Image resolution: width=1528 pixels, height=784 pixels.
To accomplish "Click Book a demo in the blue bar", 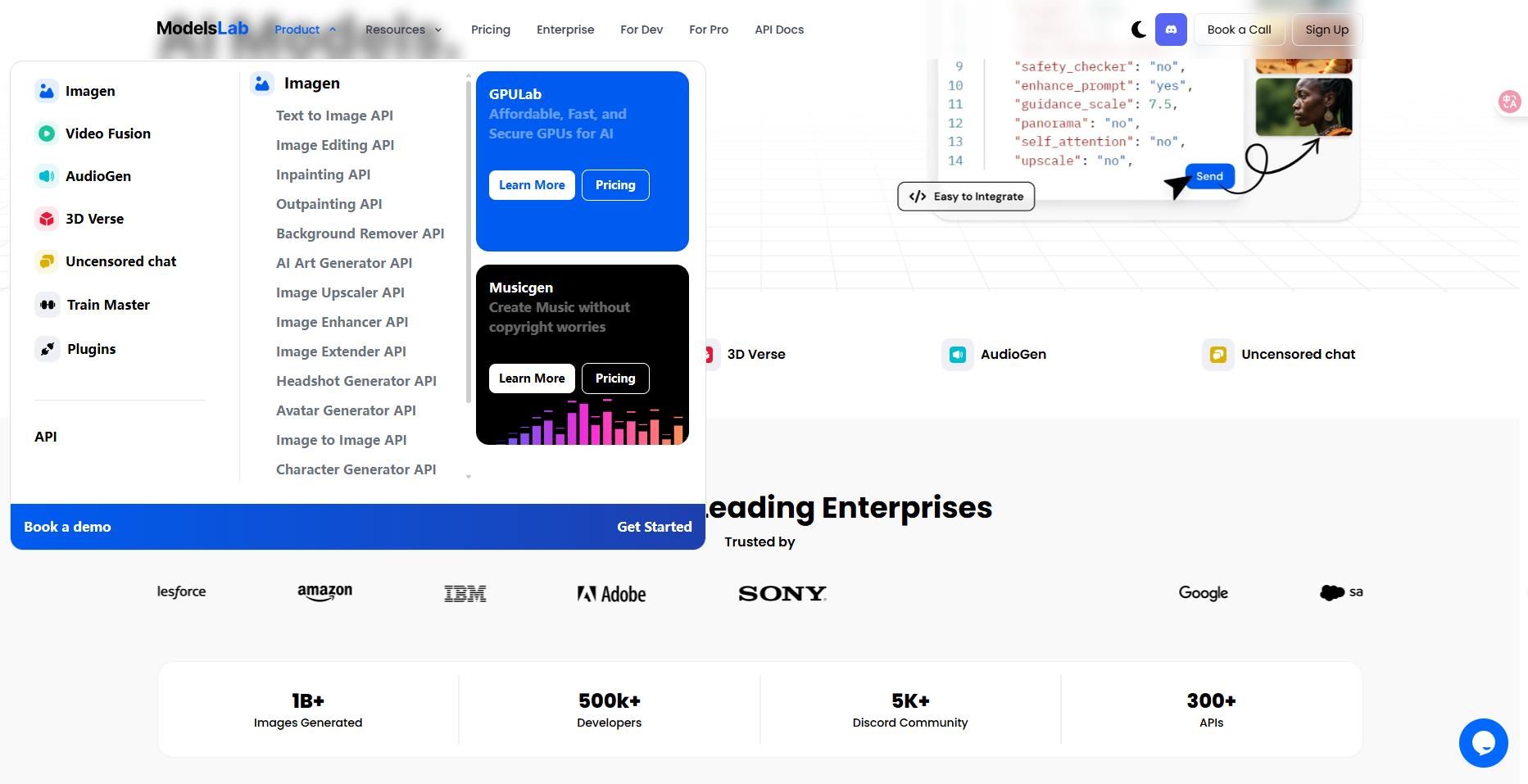I will (67, 527).
